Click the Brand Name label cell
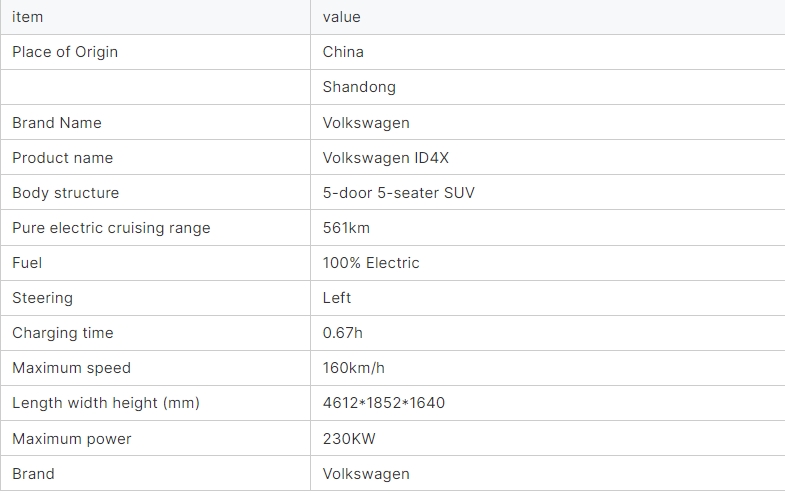Viewport: 785px width, 494px height. [x=57, y=123]
